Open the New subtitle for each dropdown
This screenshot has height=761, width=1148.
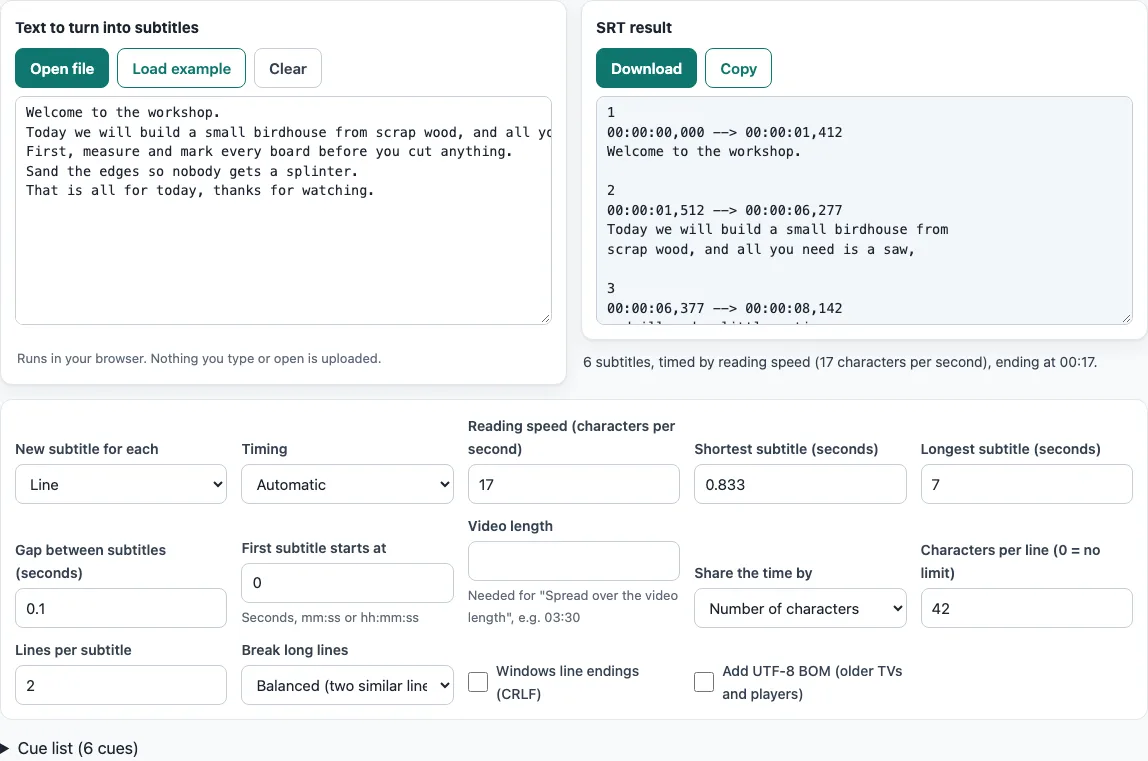point(121,484)
